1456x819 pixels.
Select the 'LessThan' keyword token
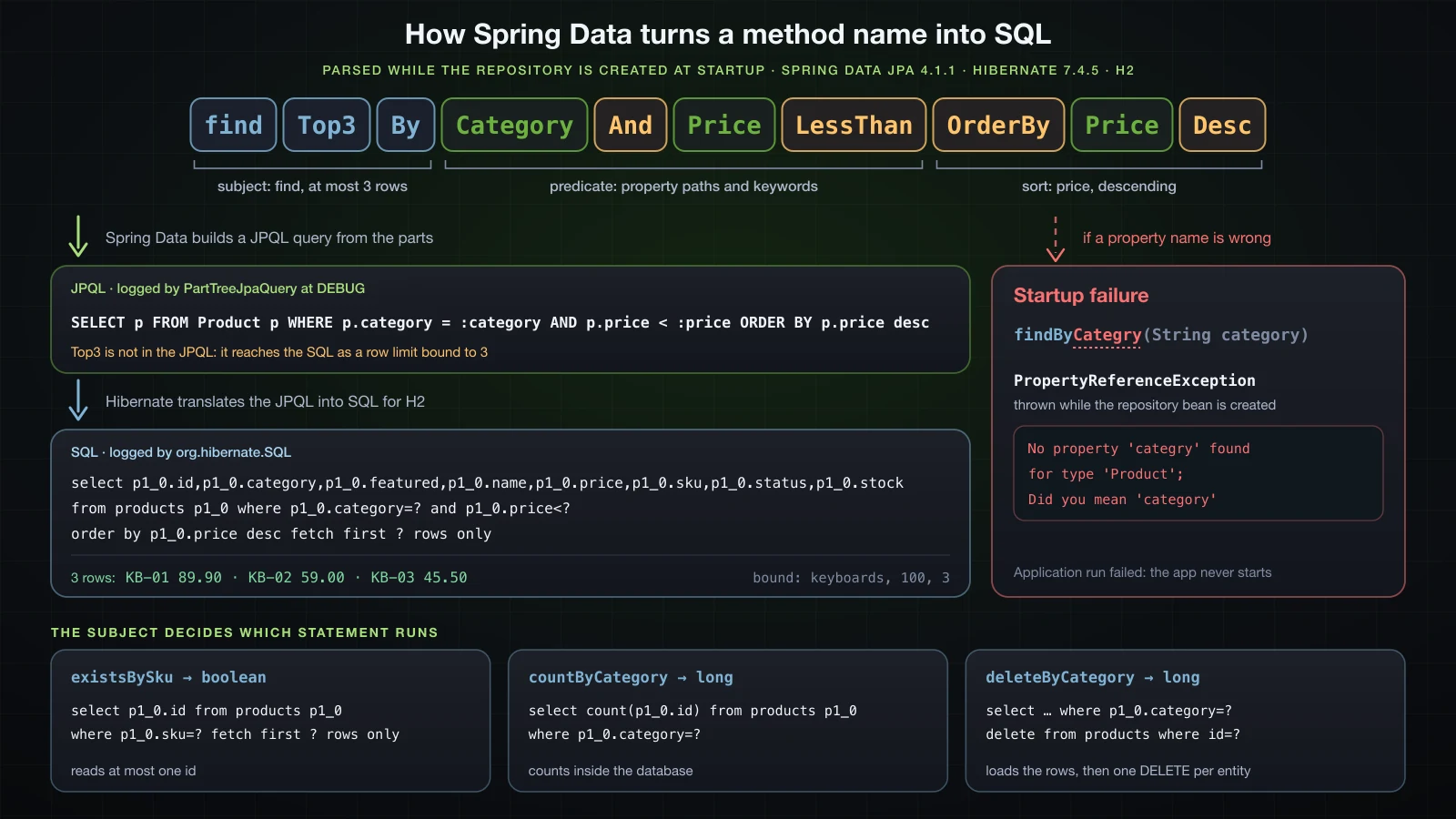[x=854, y=125]
